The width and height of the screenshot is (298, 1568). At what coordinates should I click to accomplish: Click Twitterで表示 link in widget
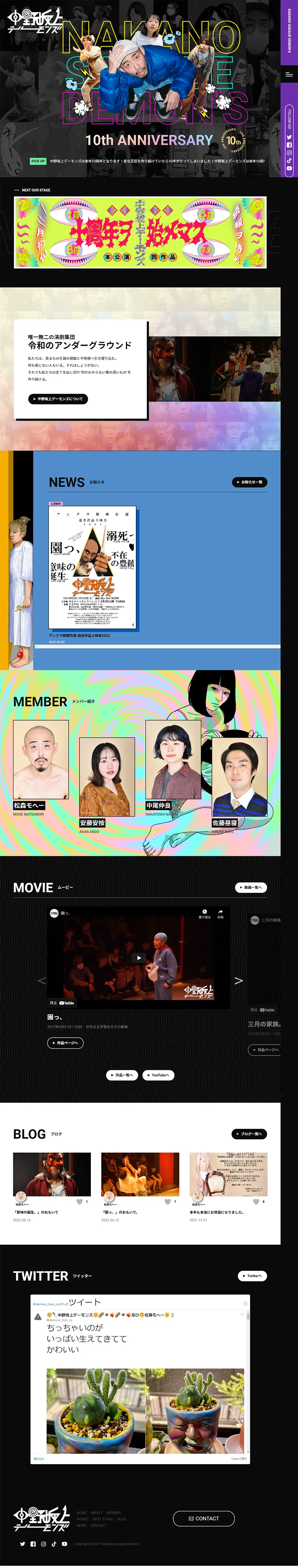pos(239,1459)
